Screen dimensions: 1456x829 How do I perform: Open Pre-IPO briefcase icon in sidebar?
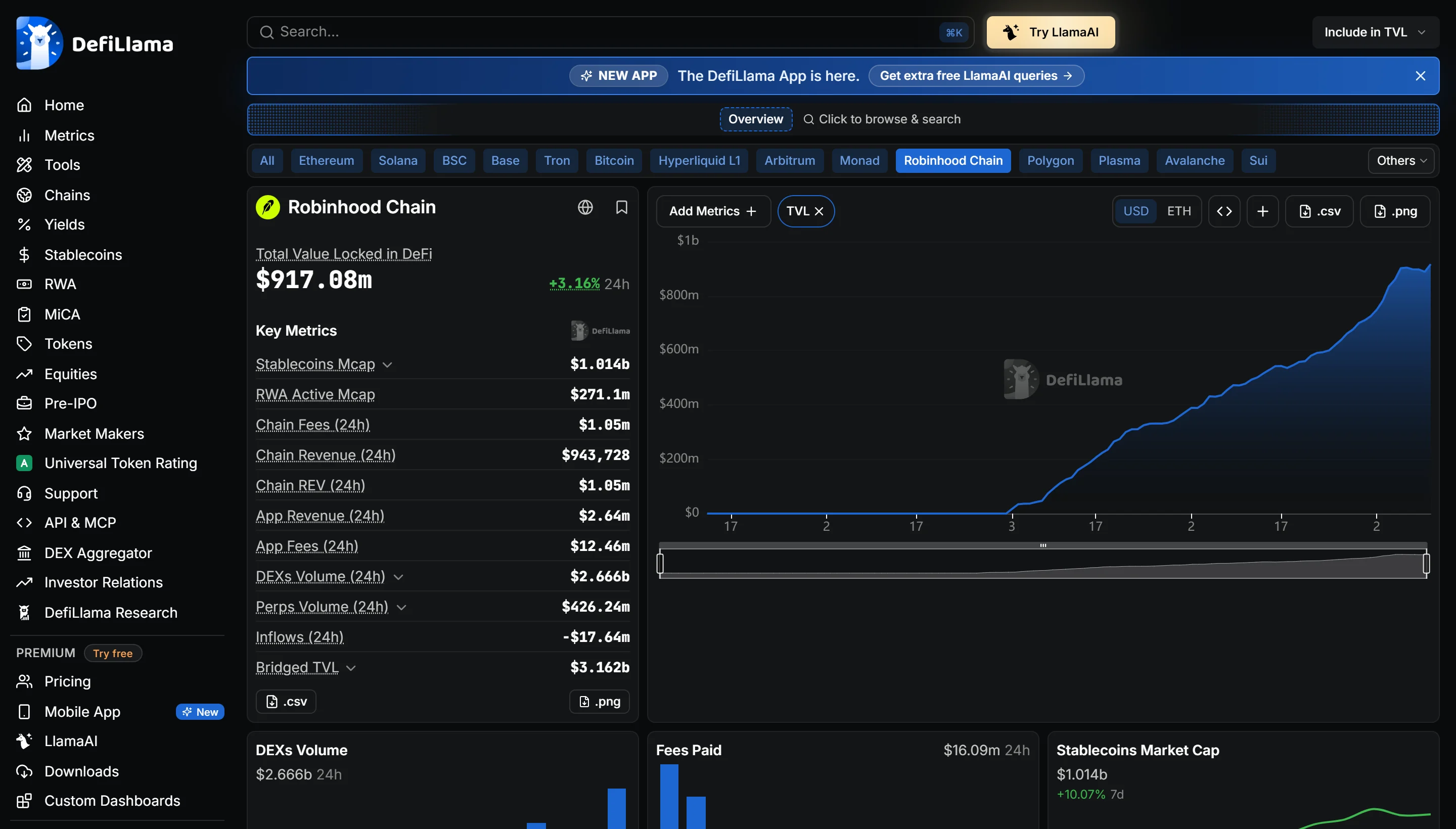coord(24,404)
